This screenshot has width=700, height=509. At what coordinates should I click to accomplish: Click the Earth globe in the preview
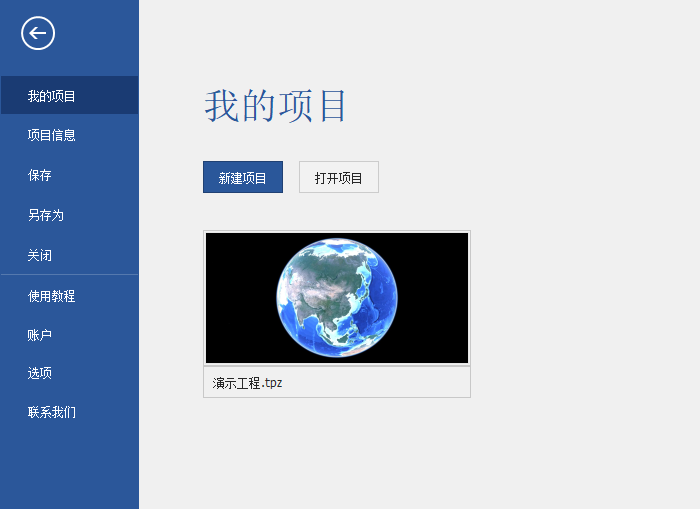[x=337, y=298]
